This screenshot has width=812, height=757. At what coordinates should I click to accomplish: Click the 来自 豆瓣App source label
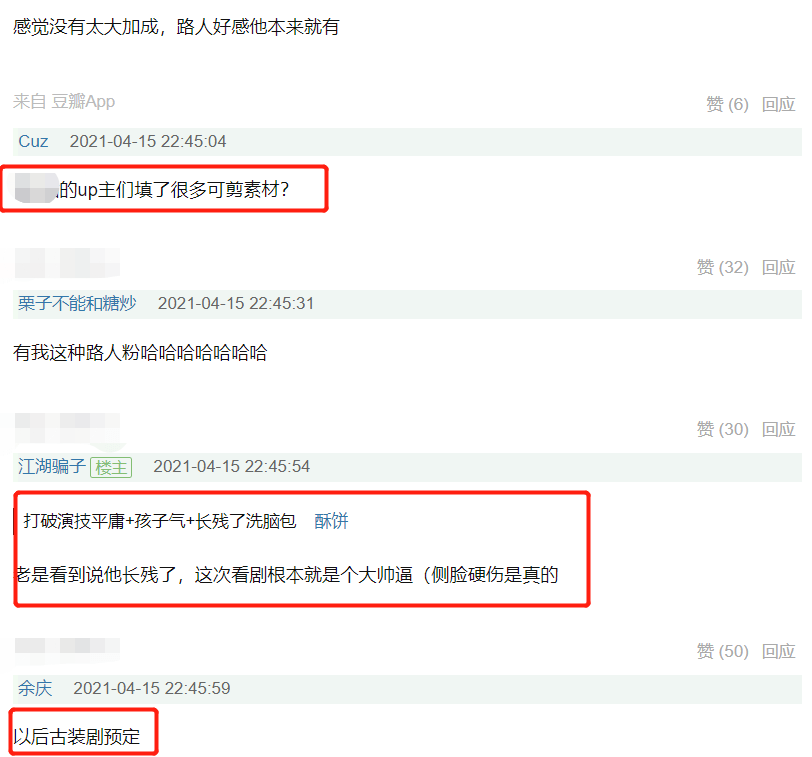click(x=64, y=101)
